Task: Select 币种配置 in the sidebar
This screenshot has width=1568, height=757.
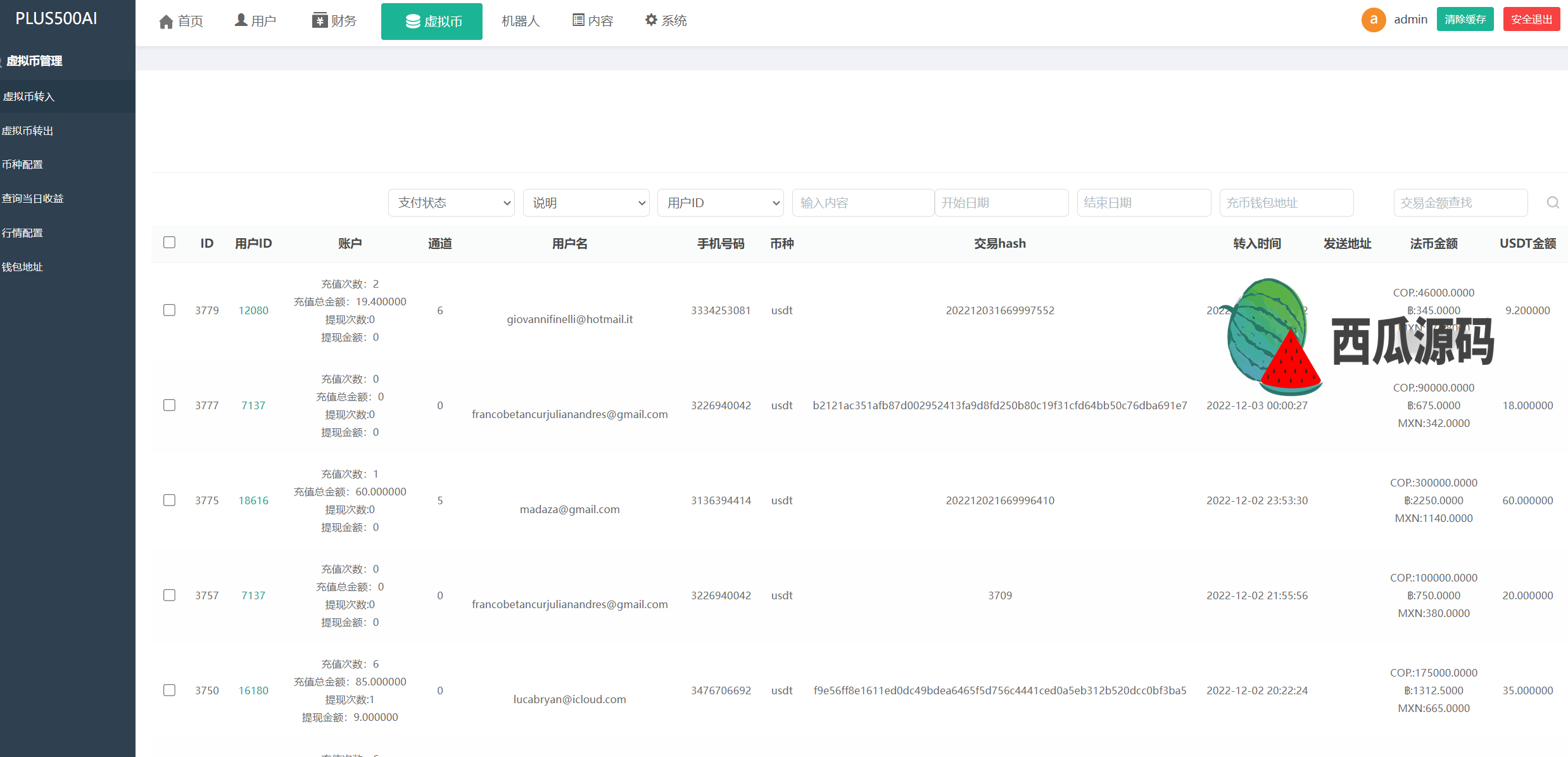Action: coord(68,165)
